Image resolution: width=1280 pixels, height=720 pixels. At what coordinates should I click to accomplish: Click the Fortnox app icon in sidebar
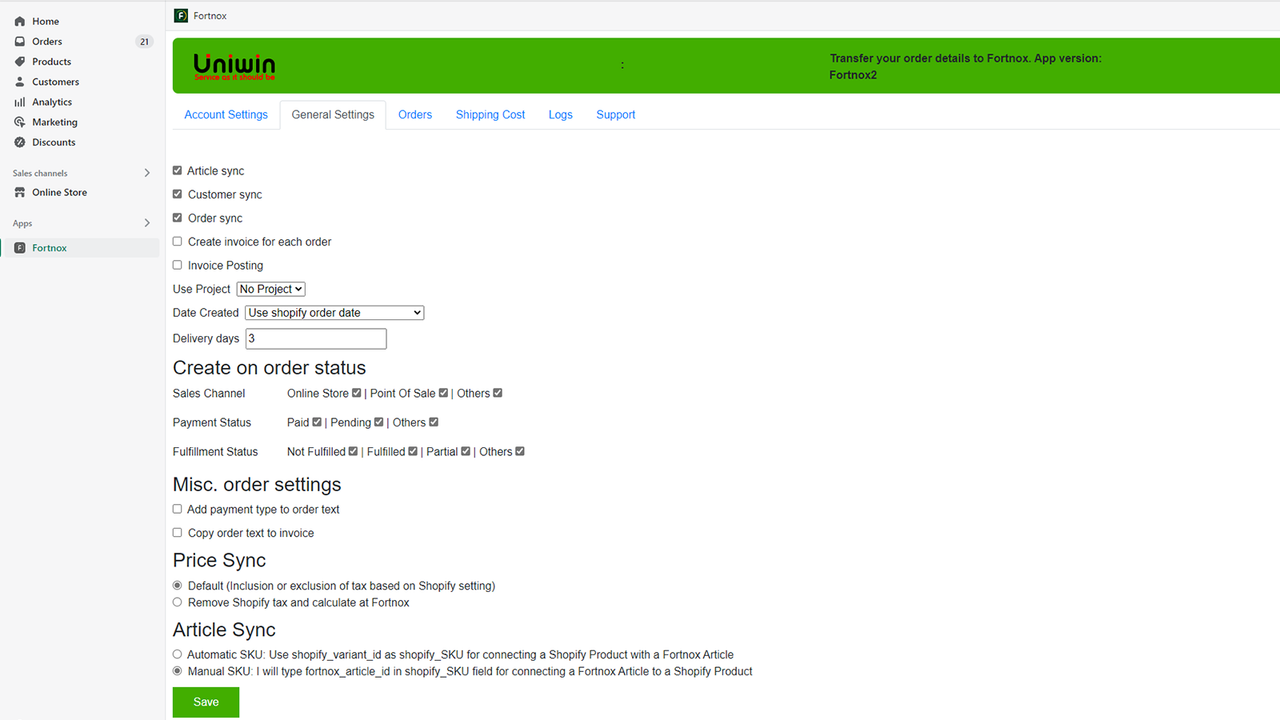[x=20, y=247]
